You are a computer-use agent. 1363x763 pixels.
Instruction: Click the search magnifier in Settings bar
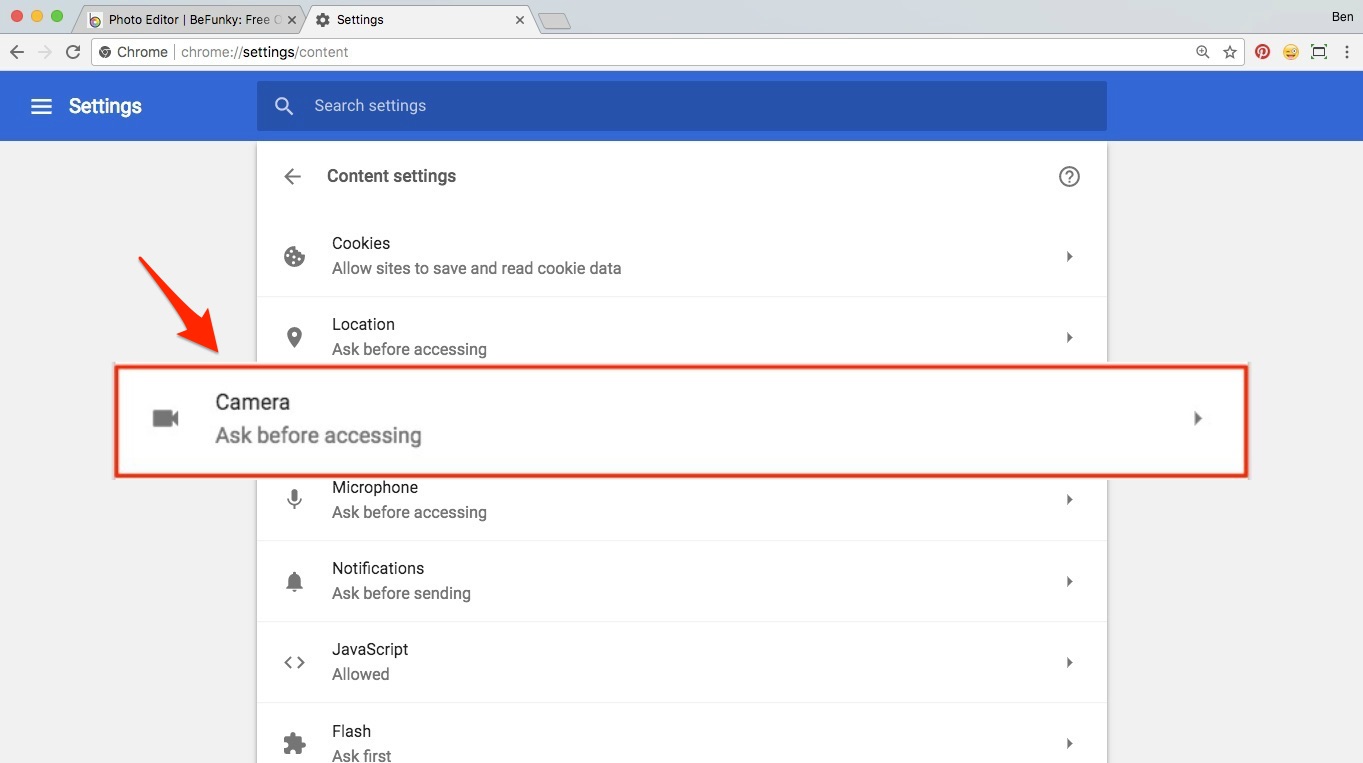284,106
